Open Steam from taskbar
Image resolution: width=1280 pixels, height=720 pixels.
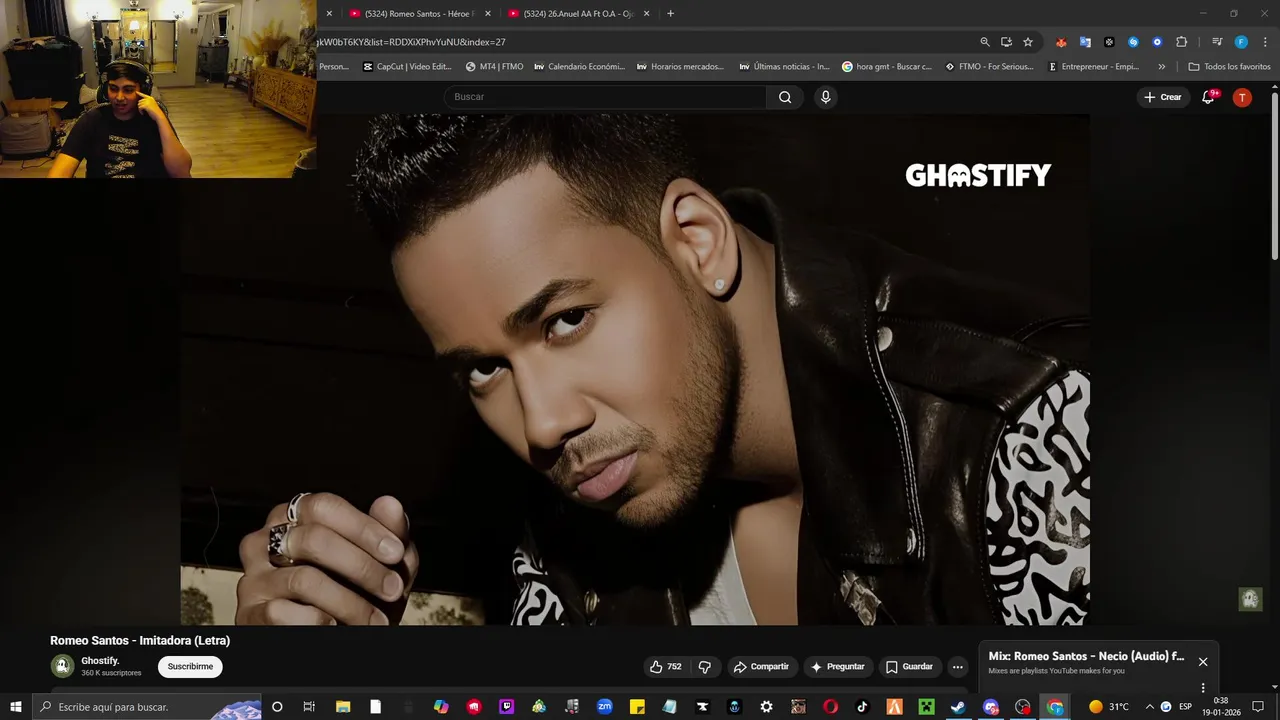click(x=957, y=707)
